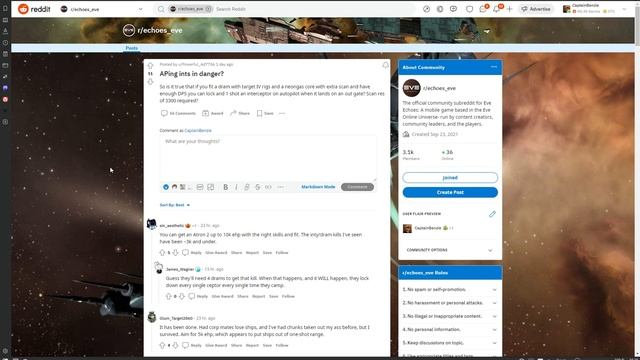Toggle Bold in the comment editor
The image size is (640, 360).
(x=225, y=187)
